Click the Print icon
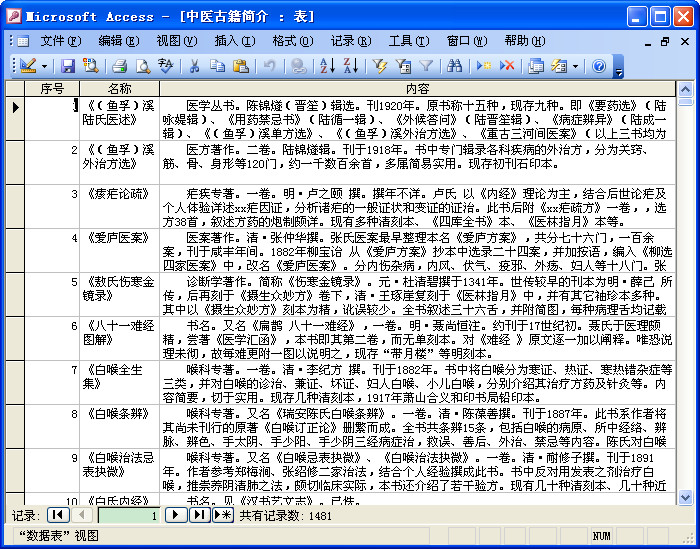This screenshot has width=700, height=549. [x=120, y=66]
